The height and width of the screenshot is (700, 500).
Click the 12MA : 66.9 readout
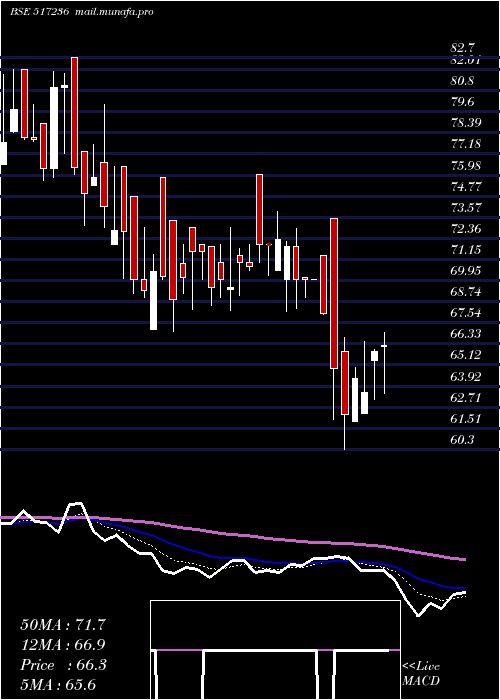click(63, 645)
